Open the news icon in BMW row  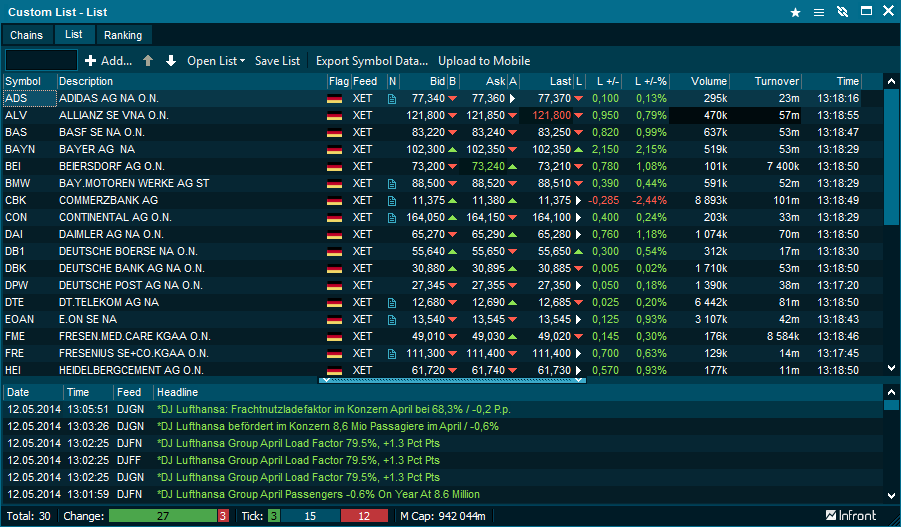[x=392, y=184]
